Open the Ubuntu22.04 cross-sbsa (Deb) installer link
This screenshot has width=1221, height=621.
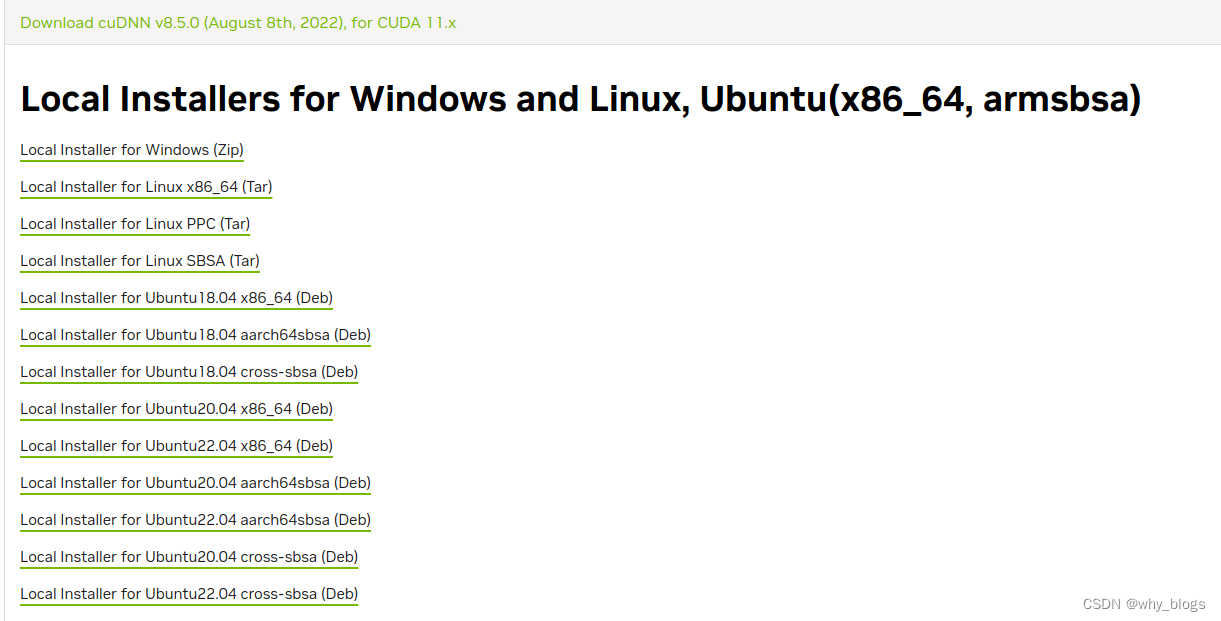click(x=188, y=594)
